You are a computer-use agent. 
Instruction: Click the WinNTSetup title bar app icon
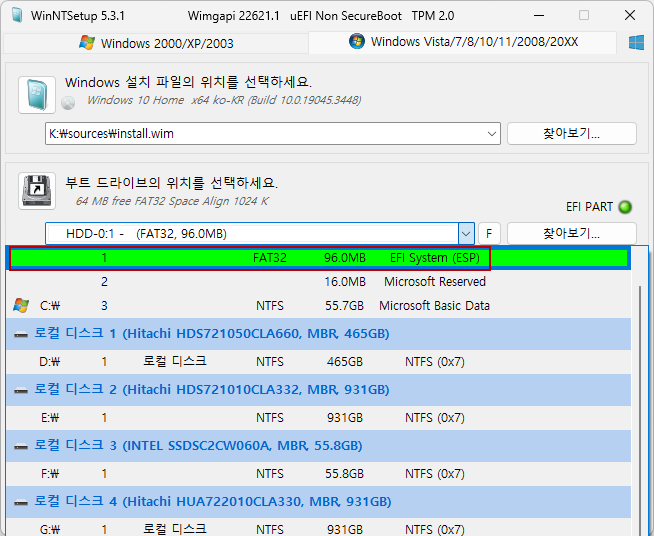point(17,15)
